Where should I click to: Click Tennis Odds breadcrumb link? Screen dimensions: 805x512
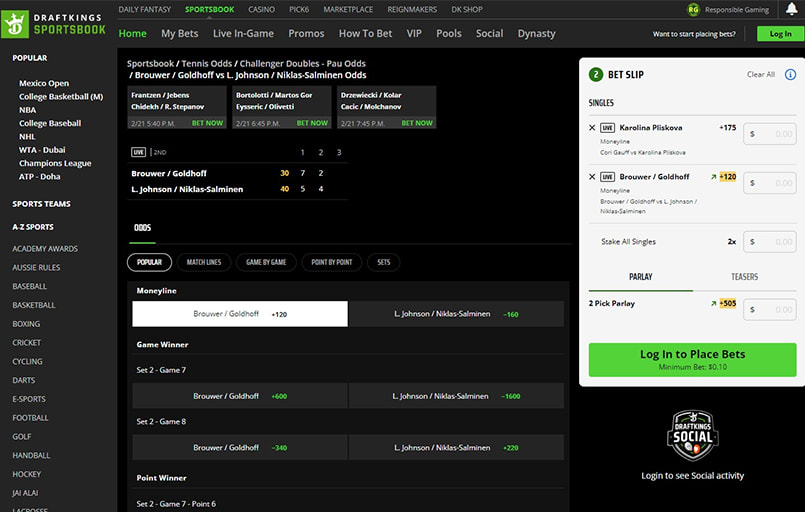click(207, 64)
